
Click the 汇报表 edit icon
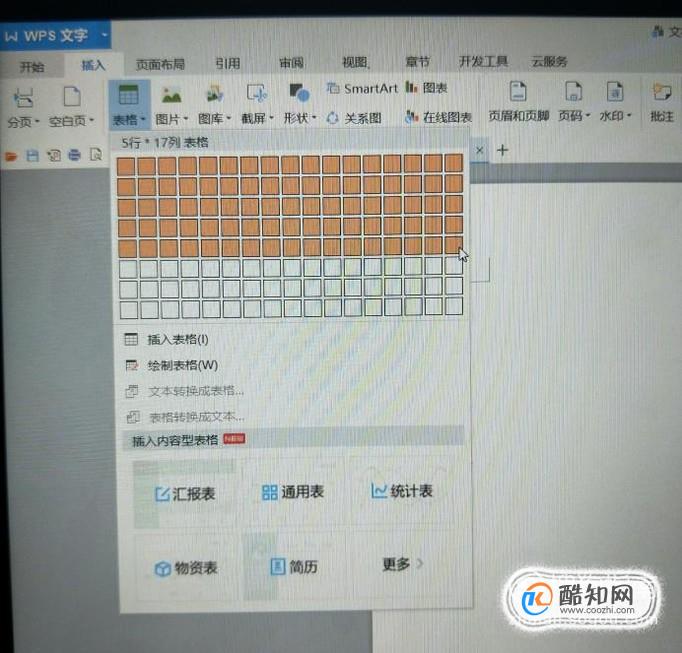click(162, 495)
